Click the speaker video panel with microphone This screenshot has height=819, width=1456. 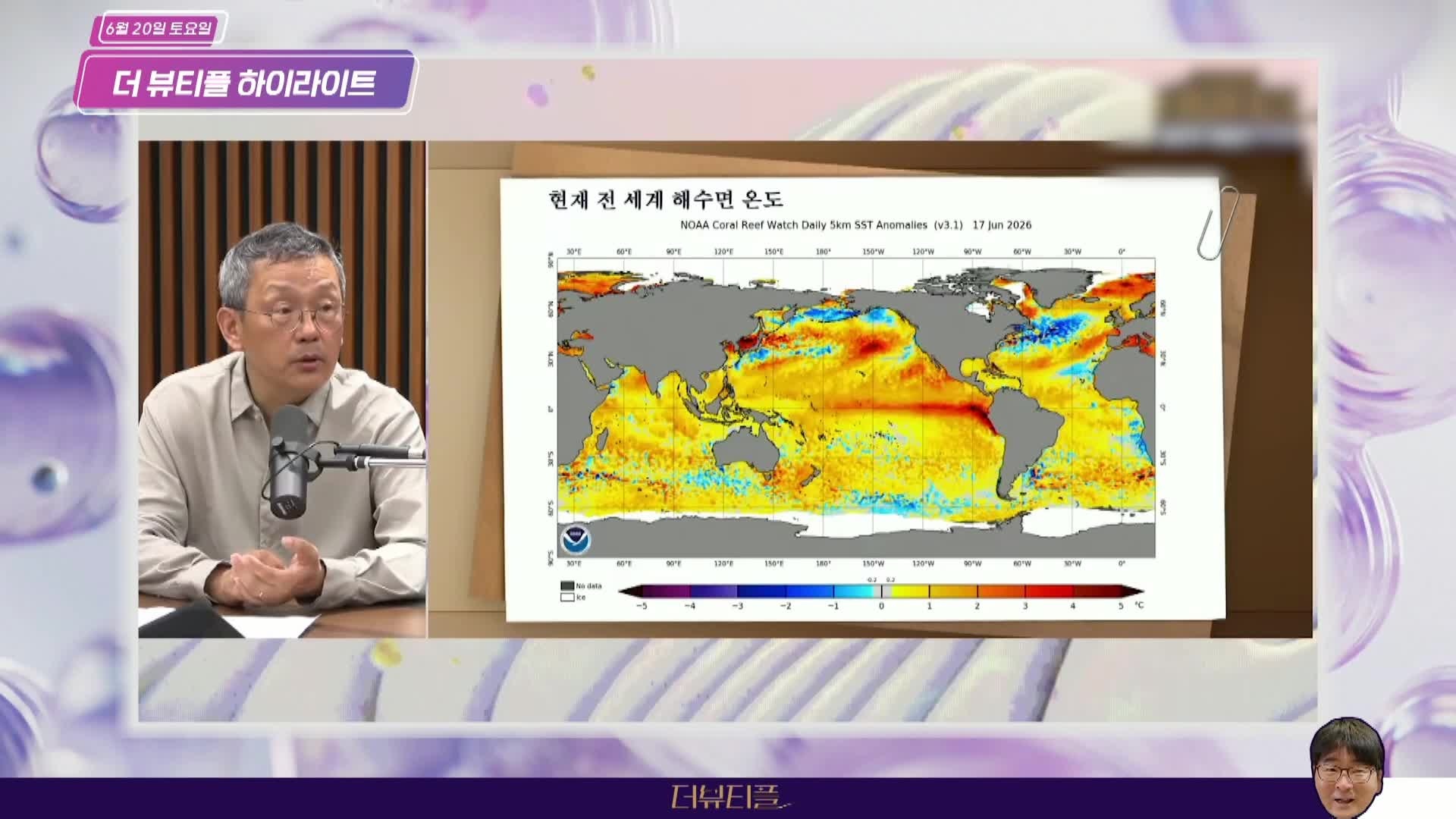[282, 389]
